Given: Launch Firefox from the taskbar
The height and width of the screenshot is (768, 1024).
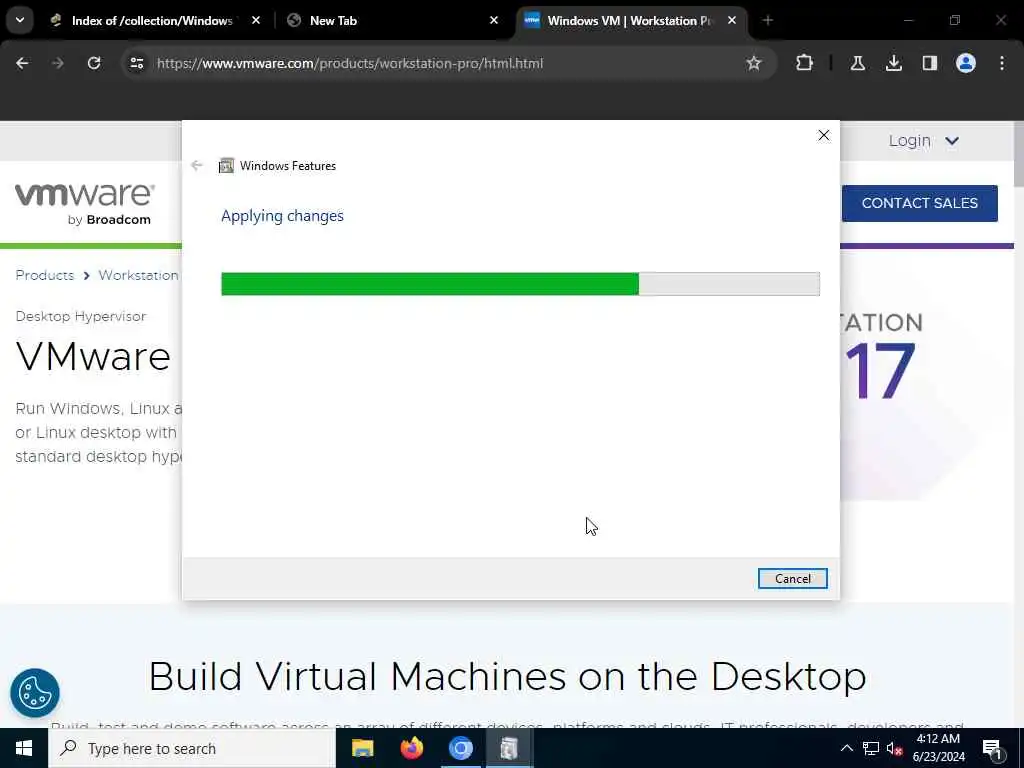Looking at the screenshot, I should tap(411, 748).
